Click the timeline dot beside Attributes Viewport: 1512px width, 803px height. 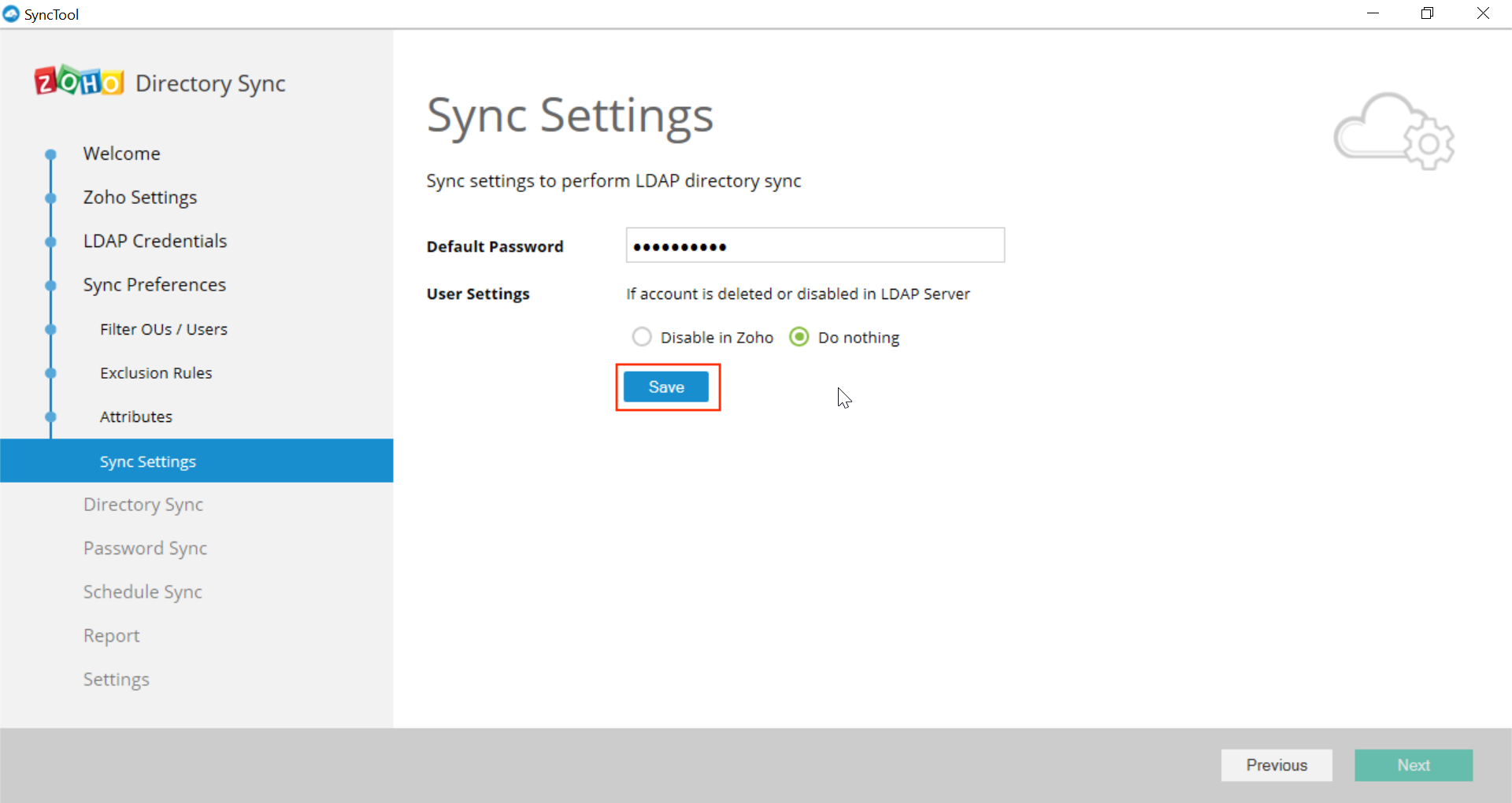point(50,417)
